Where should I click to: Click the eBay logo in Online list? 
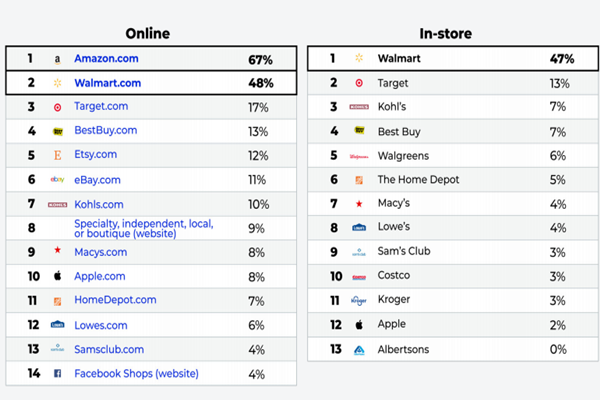tap(57, 179)
